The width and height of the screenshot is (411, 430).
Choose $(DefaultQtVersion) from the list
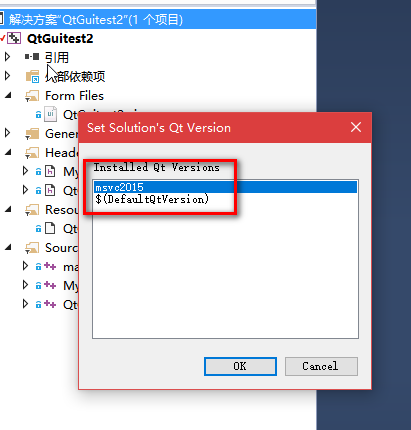pyautogui.click(x=152, y=199)
